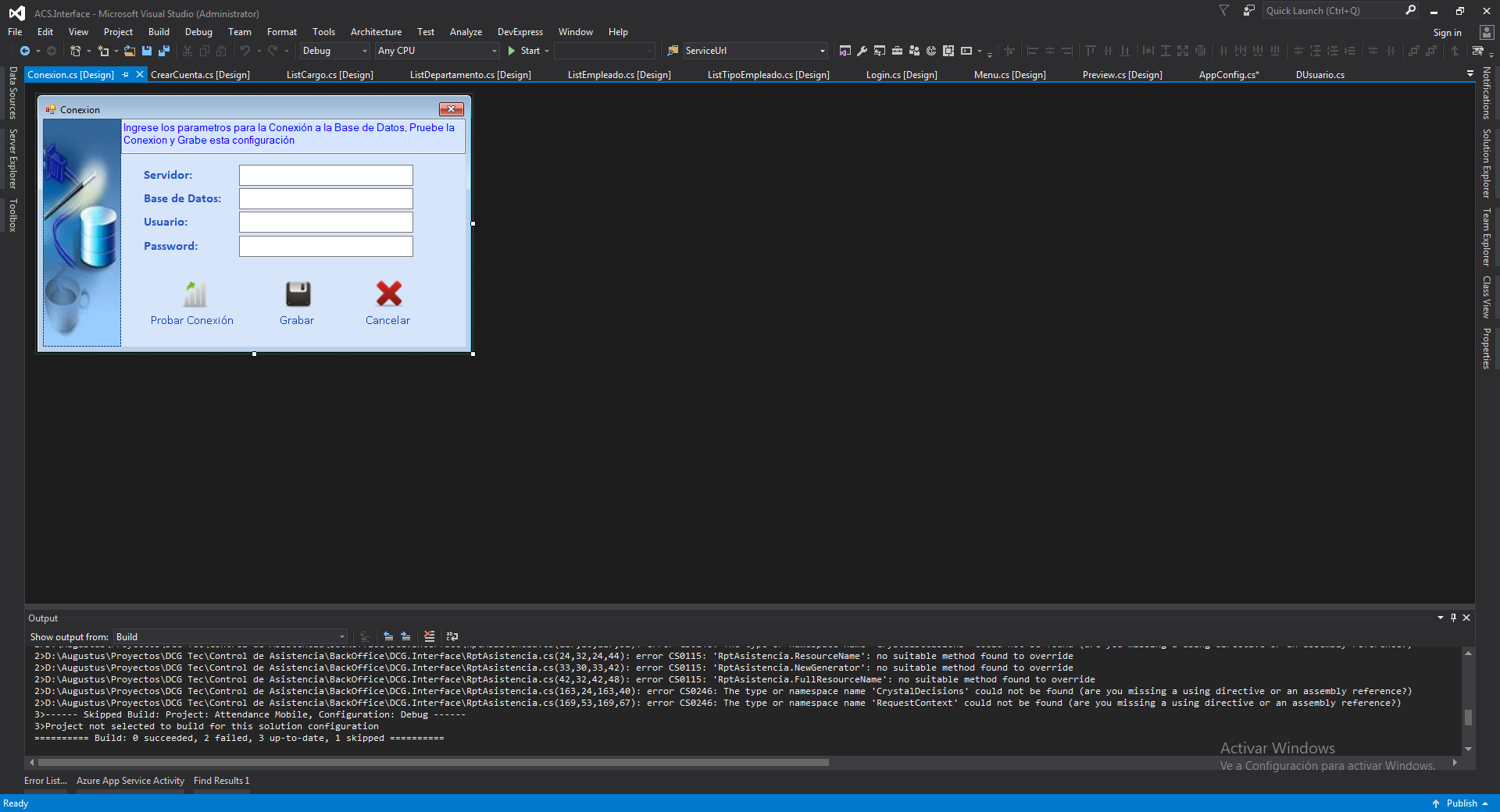Viewport: 1500px width, 812px height.
Task: Toggle word wrap in Output pane
Action: pyautogui.click(x=452, y=636)
